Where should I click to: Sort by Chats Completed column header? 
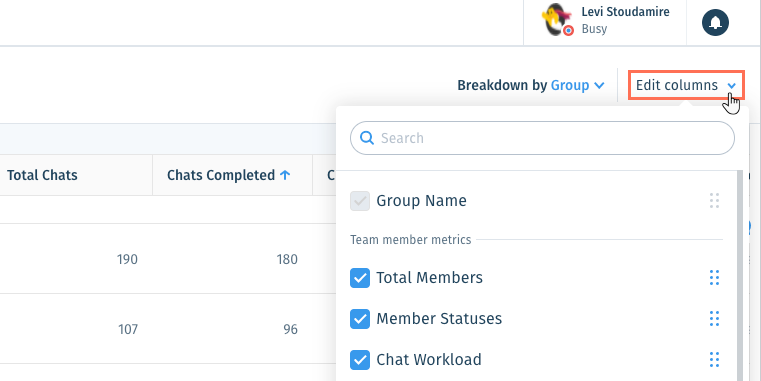(221, 175)
